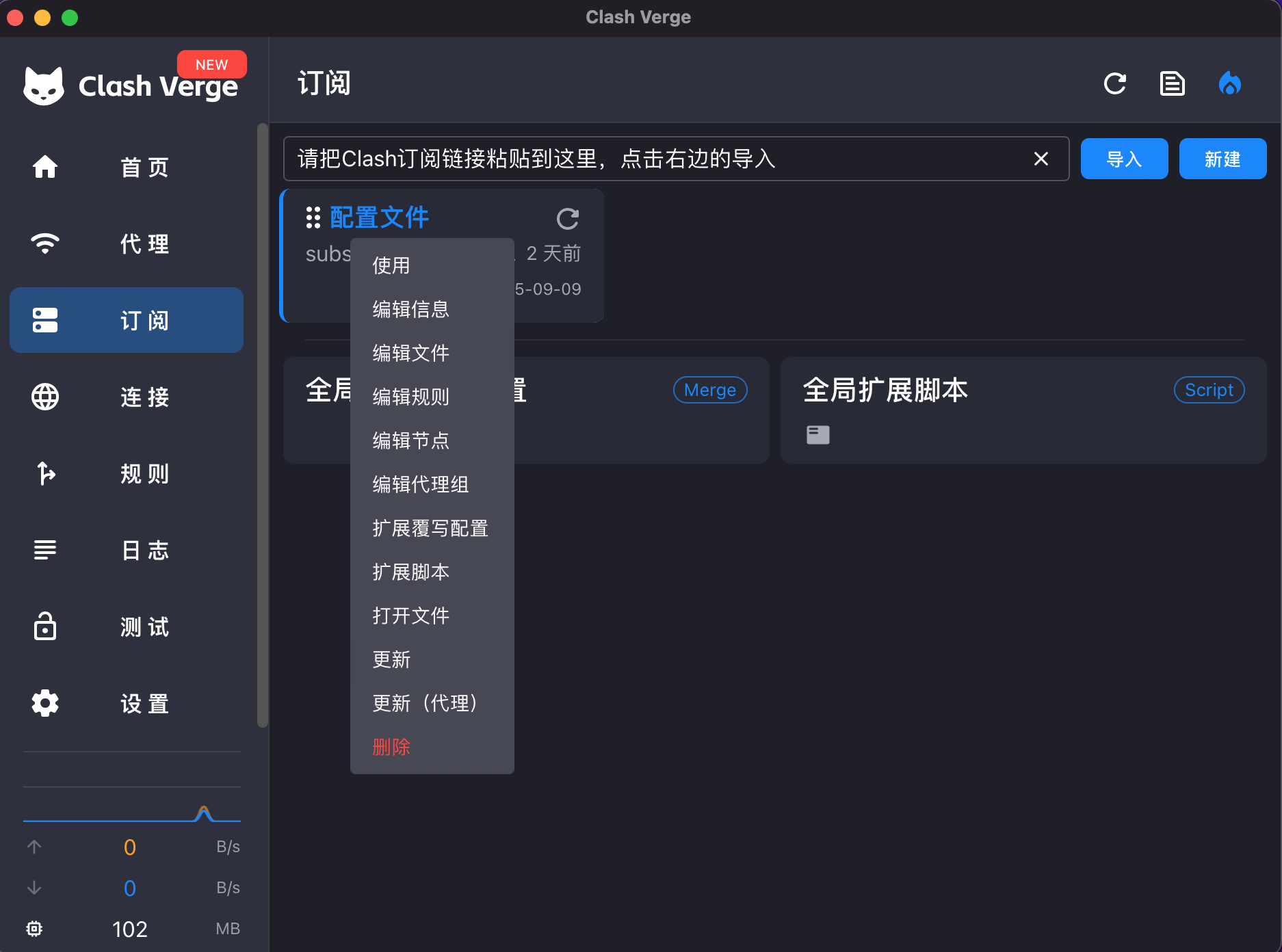1282x952 pixels.
Task: Choose 扩展覆写配置 in the context menu
Action: click(x=430, y=528)
